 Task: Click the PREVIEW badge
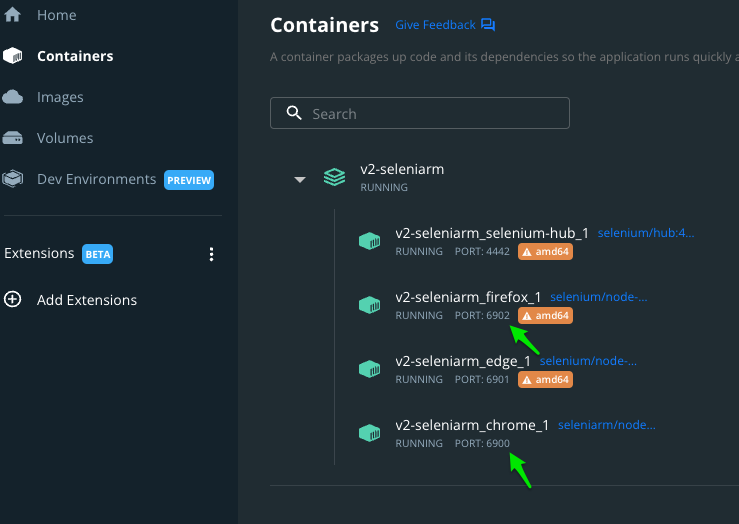189,180
